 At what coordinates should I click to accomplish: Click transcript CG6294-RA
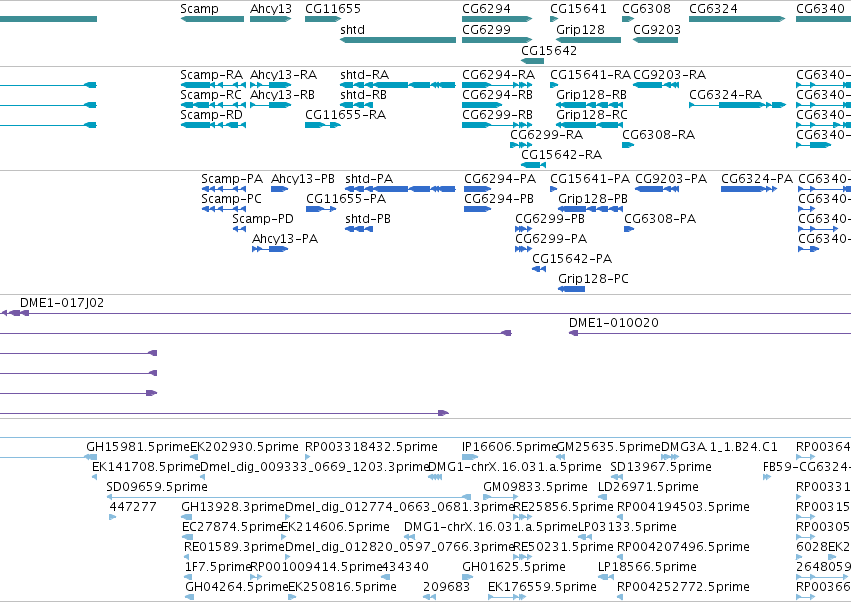[497, 85]
